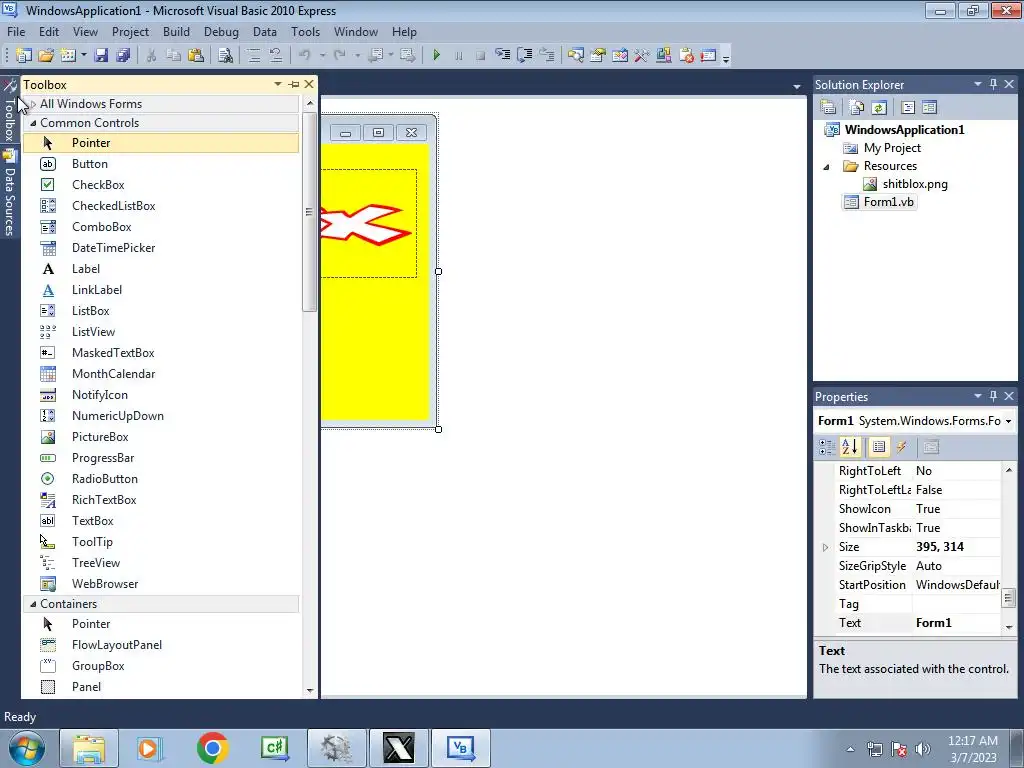Click the Open File toolbar icon
Viewport: 1024px width, 768px height.
[x=46, y=56]
